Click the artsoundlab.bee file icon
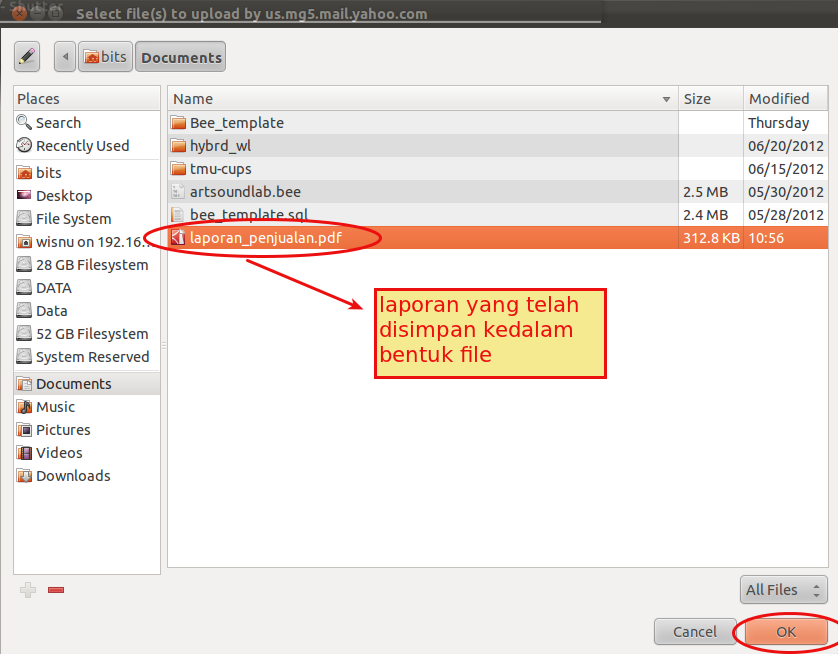Viewport: 838px width, 654px height. tap(178, 191)
